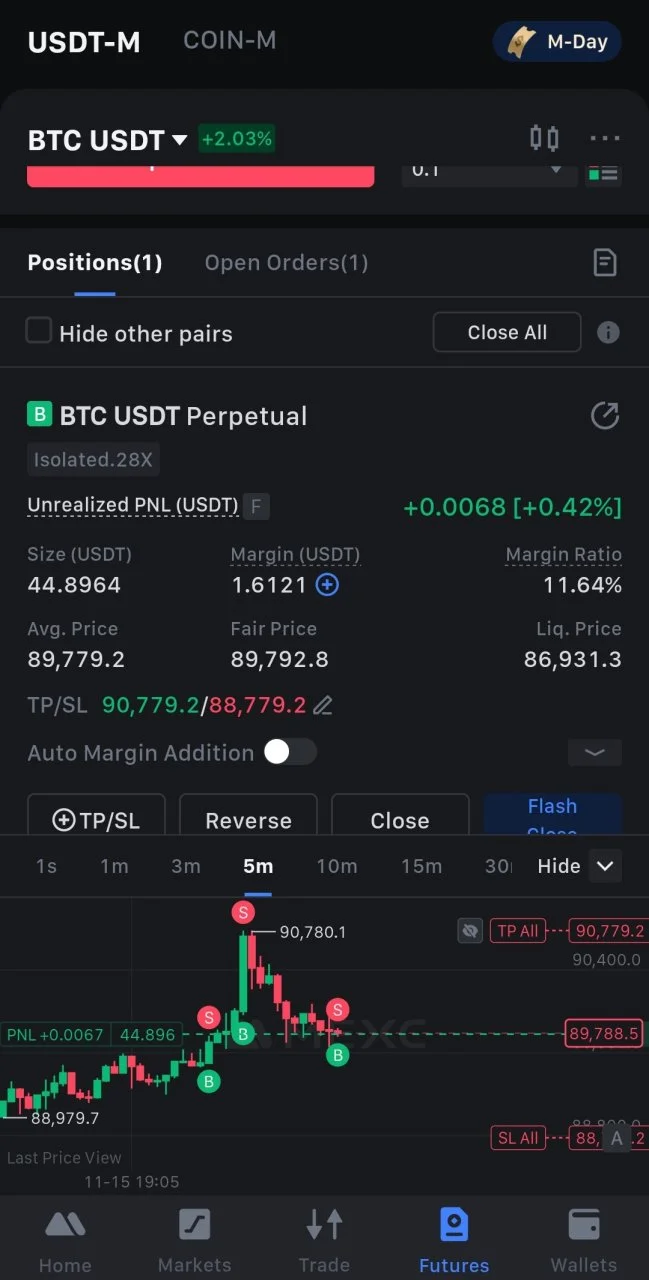Expand the chart timeframe dropdown arrow
This screenshot has height=1280, width=649.
point(604,866)
